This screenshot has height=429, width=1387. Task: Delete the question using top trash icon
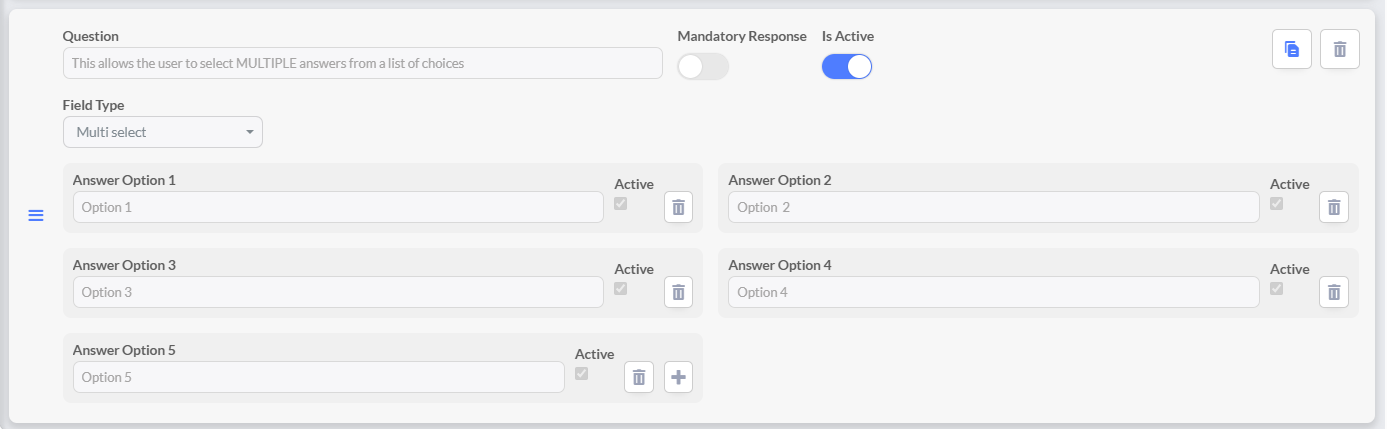1339,49
